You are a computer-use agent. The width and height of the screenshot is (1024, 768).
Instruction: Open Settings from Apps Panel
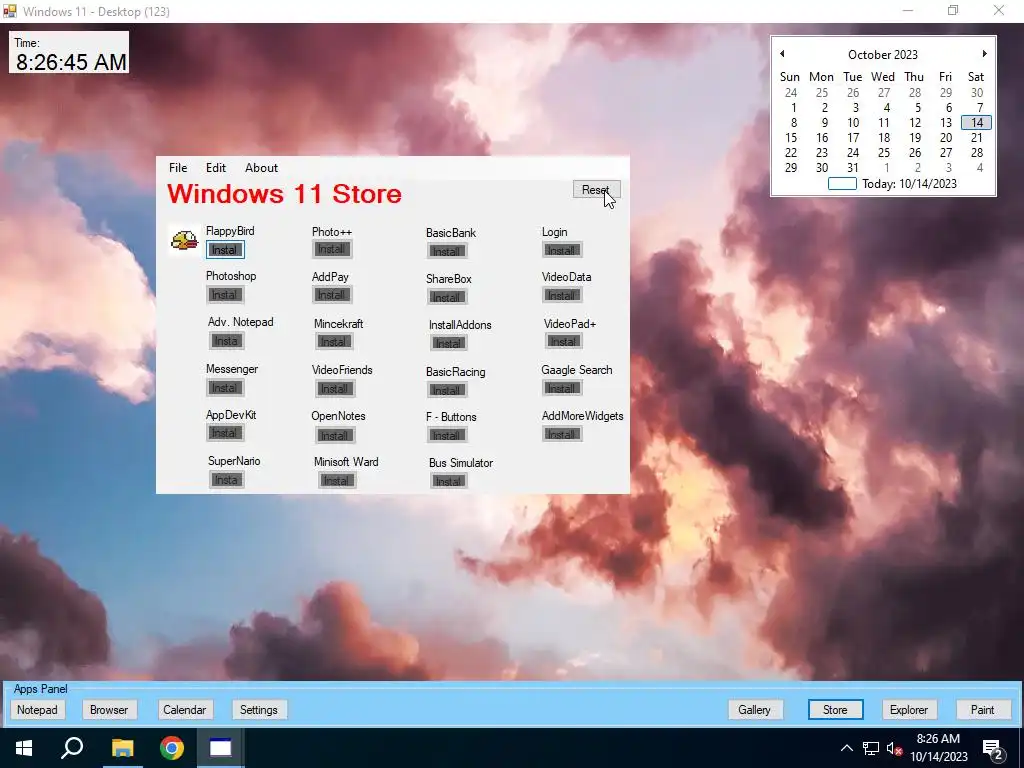click(259, 710)
